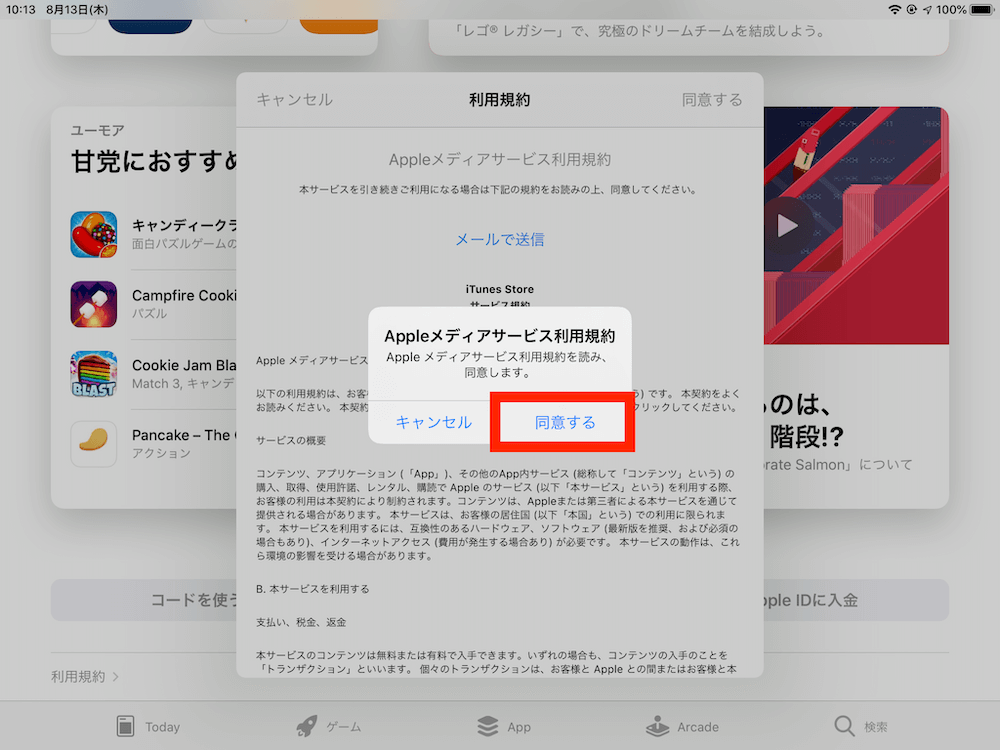The width and height of the screenshot is (1000, 750).
Task: Tap the レゴ レガシー description text
Action: (638, 31)
